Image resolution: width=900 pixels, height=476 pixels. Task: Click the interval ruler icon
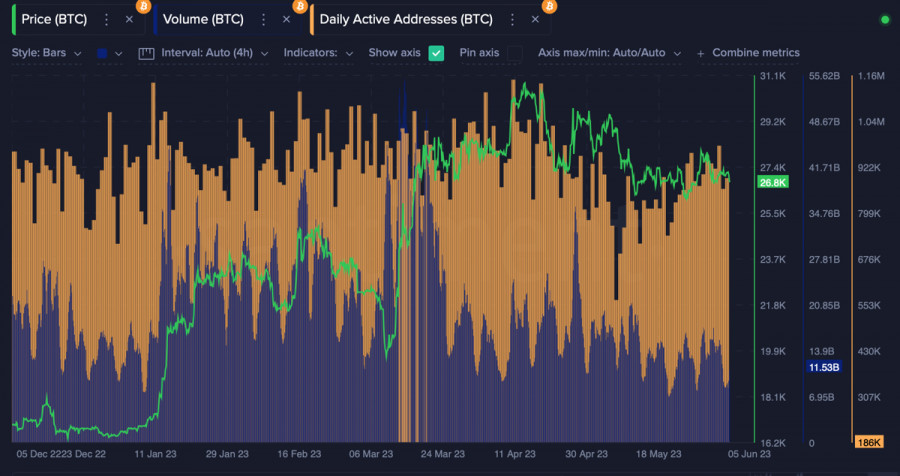coord(146,53)
